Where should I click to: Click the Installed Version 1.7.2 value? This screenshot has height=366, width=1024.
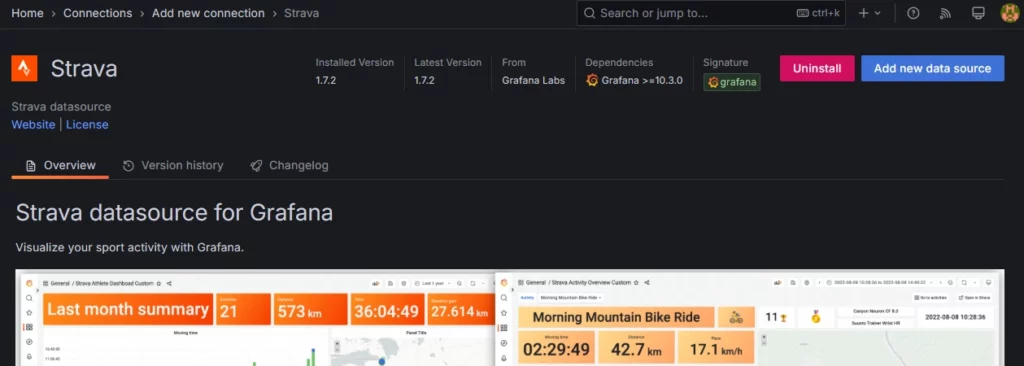tap(325, 80)
